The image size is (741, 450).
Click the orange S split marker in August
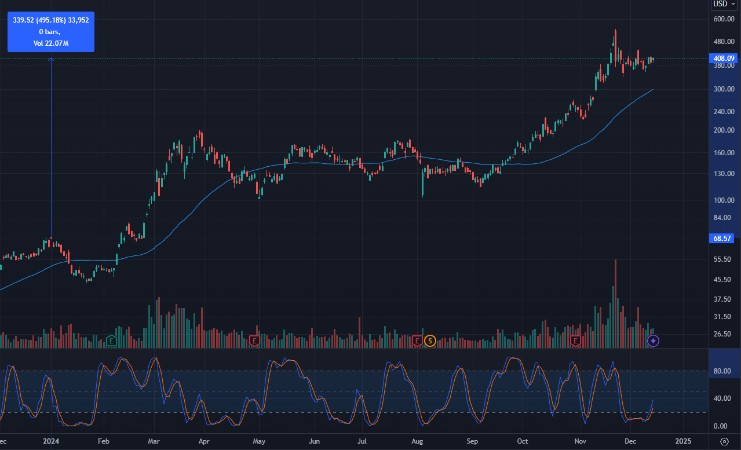point(429,341)
